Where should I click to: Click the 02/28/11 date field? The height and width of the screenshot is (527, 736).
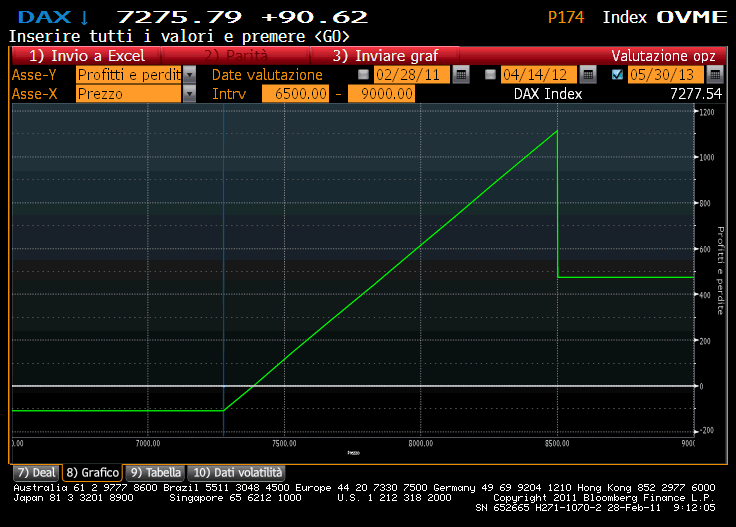[412, 75]
